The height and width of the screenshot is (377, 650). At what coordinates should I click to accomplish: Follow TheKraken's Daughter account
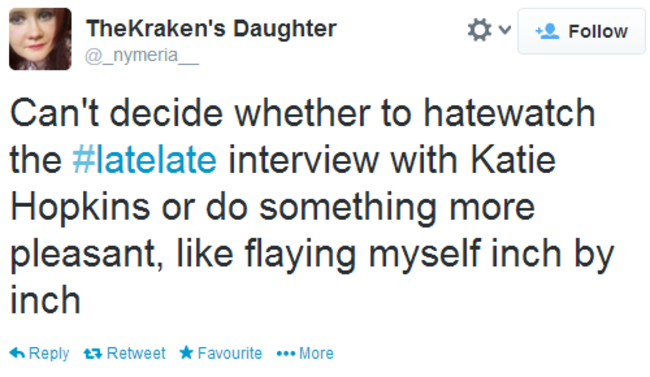point(582,32)
